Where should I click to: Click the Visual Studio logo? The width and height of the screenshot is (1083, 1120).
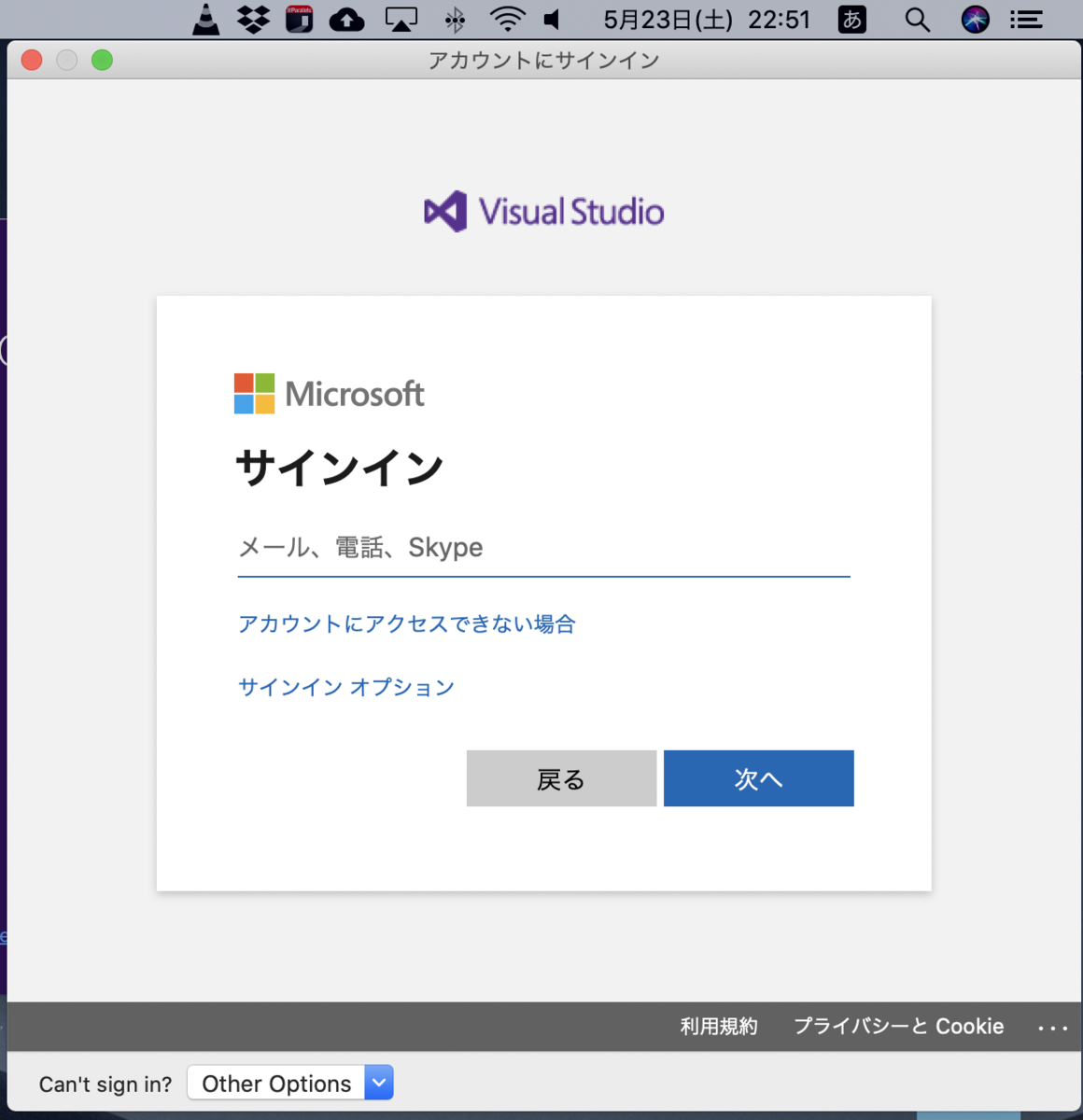pos(543,211)
